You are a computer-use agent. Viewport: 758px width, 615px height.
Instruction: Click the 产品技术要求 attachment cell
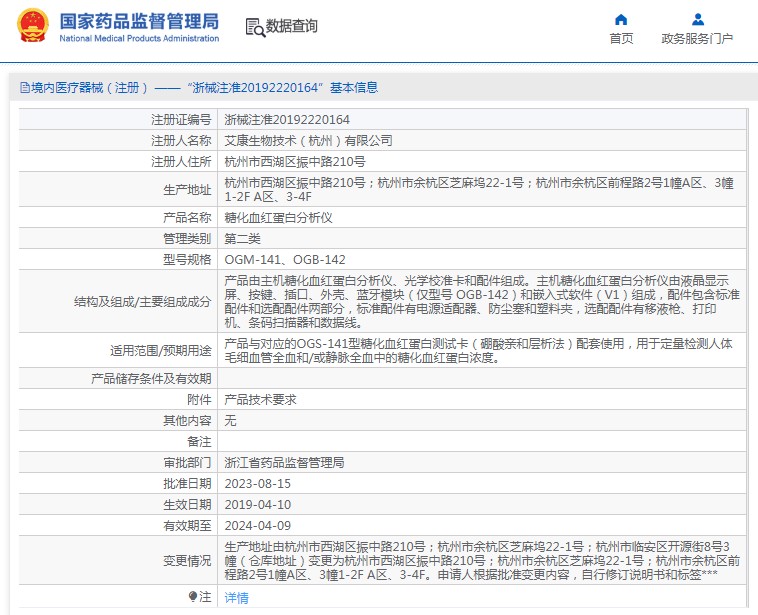(260, 399)
